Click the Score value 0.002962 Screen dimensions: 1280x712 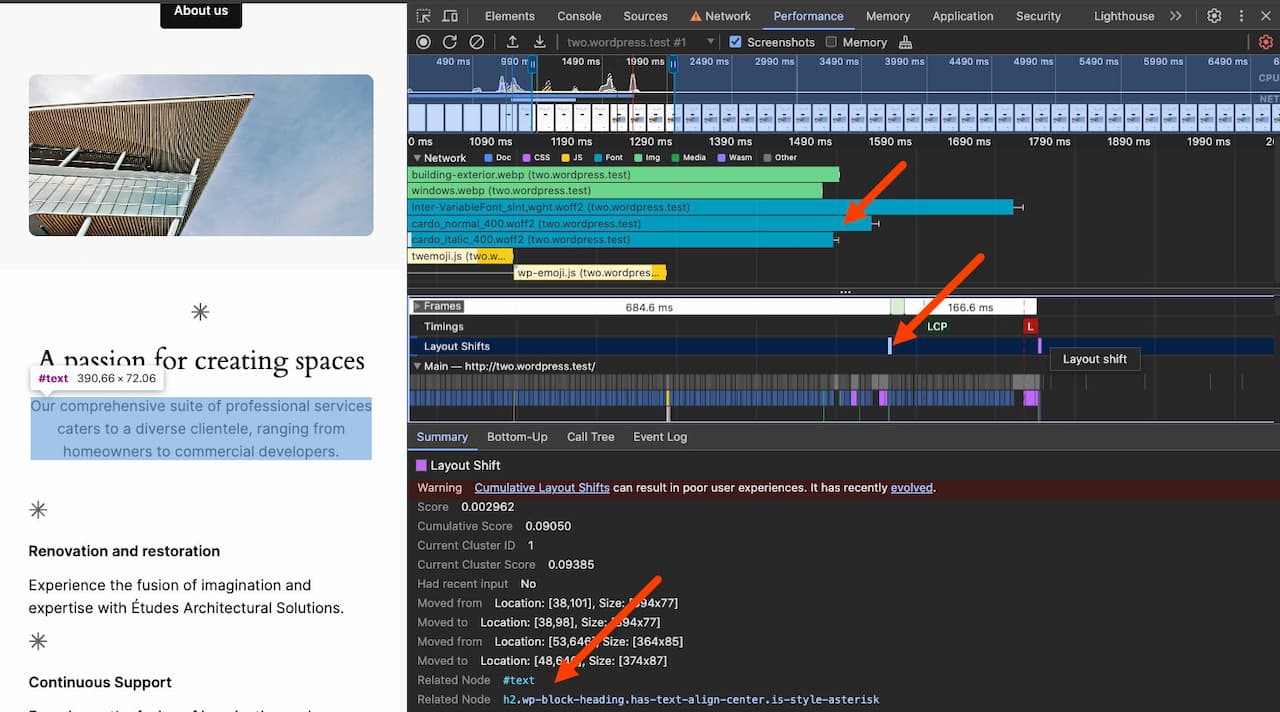[489, 507]
